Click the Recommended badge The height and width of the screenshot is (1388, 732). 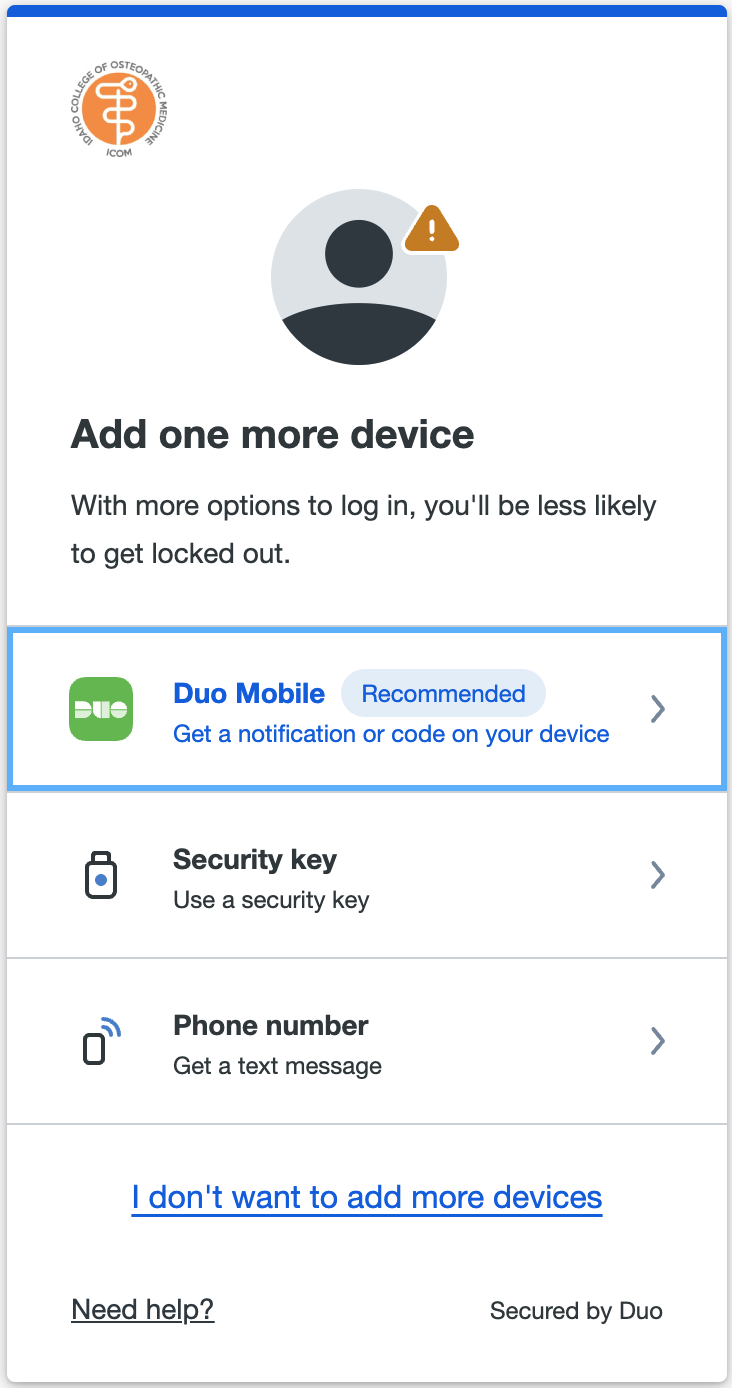pyautogui.click(x=443, y=694)
